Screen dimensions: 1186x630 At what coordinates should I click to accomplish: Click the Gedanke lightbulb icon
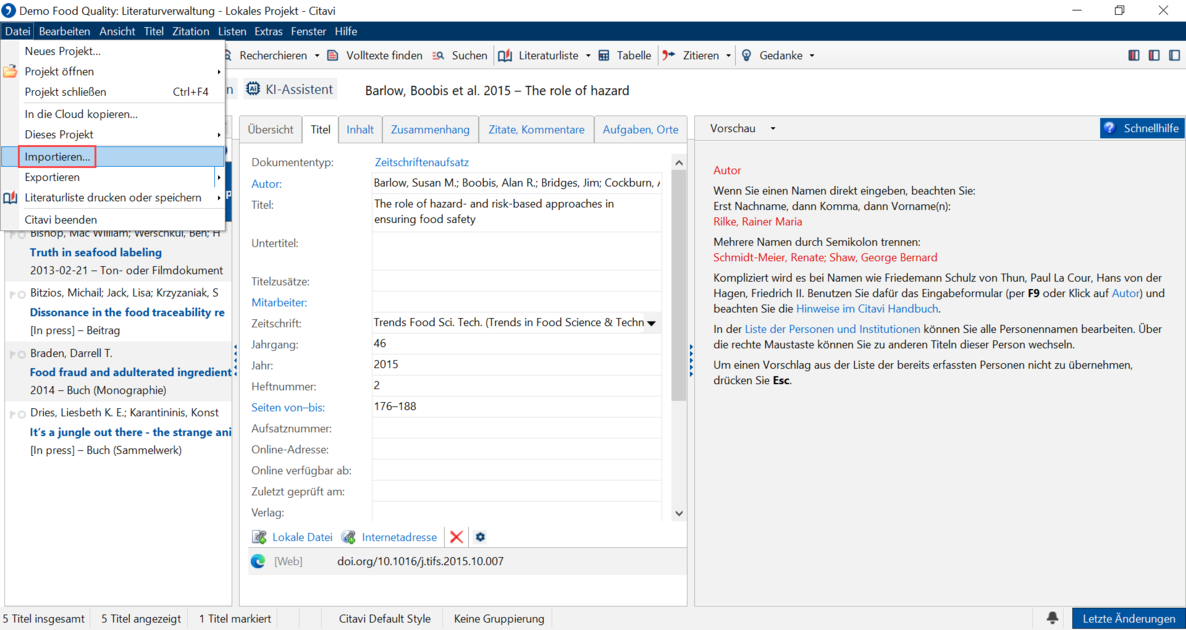click(x=746, y=55)
